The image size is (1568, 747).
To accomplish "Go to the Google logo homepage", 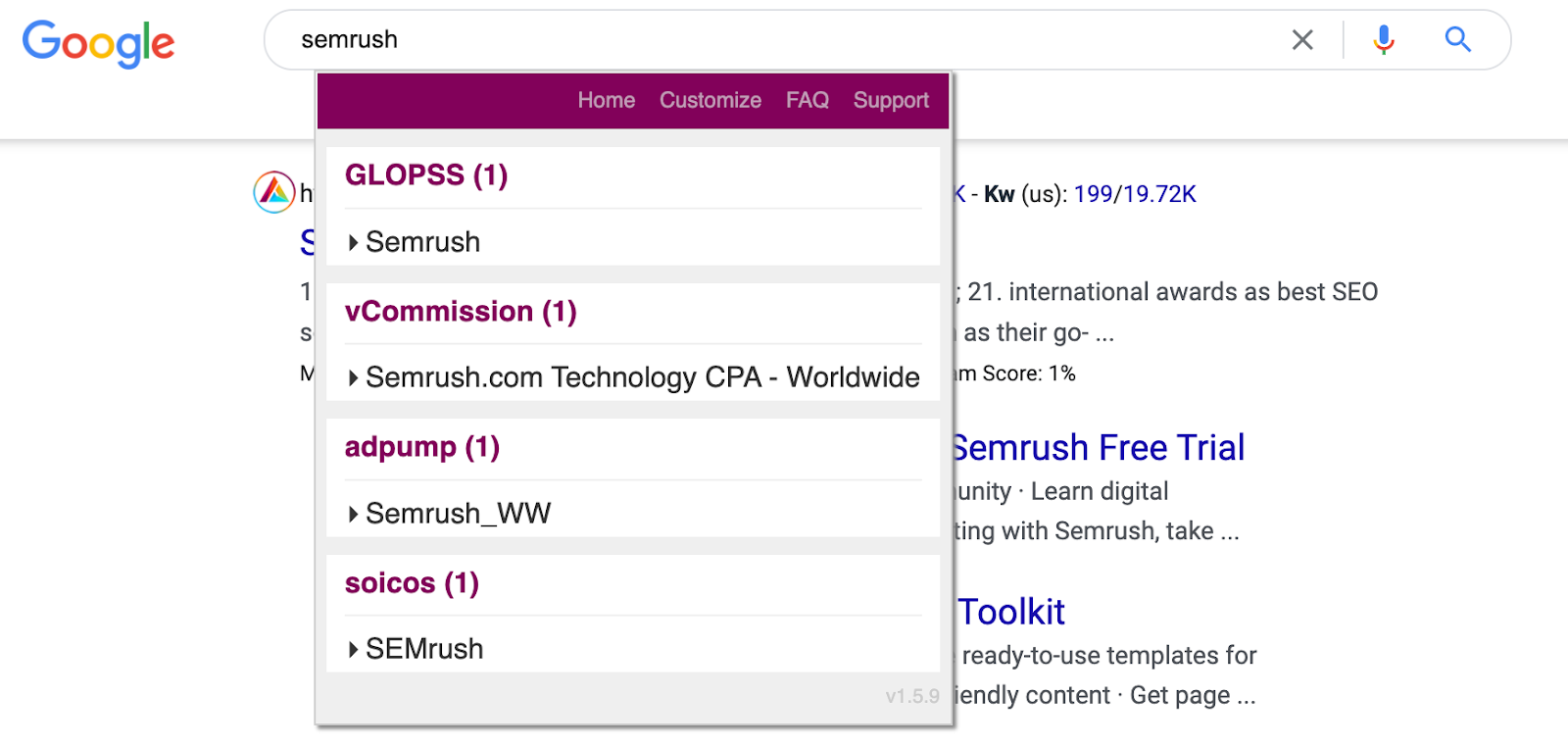I will [x=98, y=44].
